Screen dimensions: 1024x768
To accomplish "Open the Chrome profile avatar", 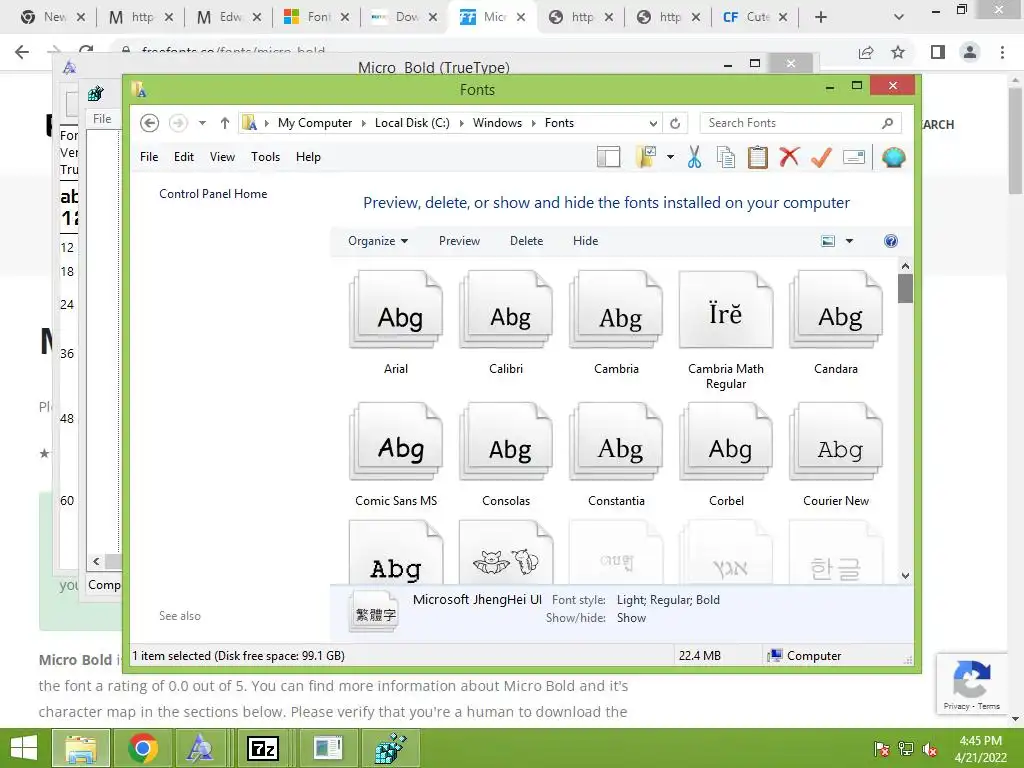I will [x=970, y=52].
